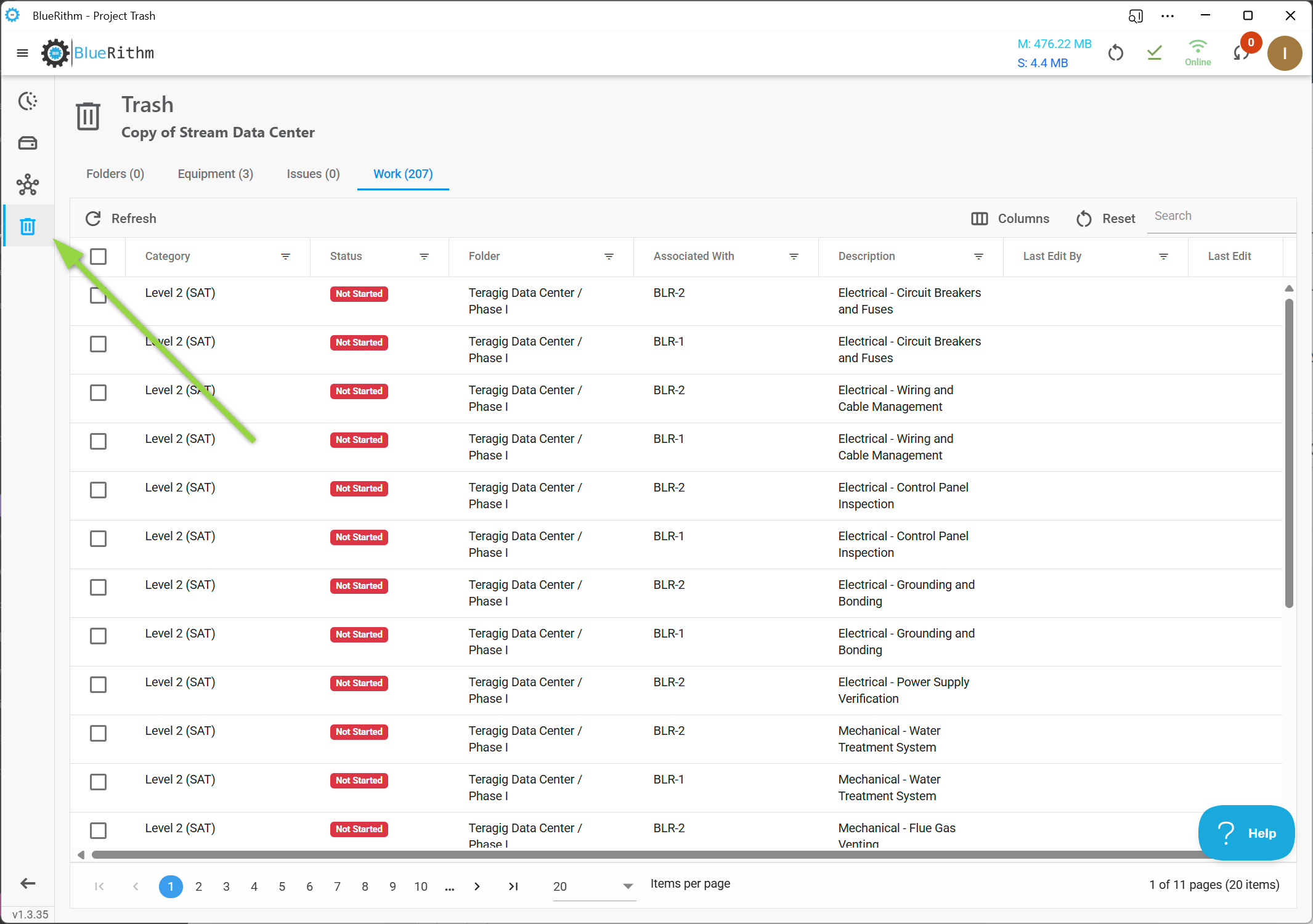Click the circular reload icon in header
Image resolution: width=1313 pixels, height=924 pixels.
[1115, 53]
